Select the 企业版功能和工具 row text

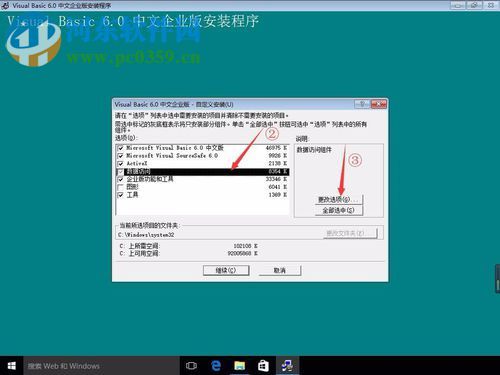[x=150, y=179]
